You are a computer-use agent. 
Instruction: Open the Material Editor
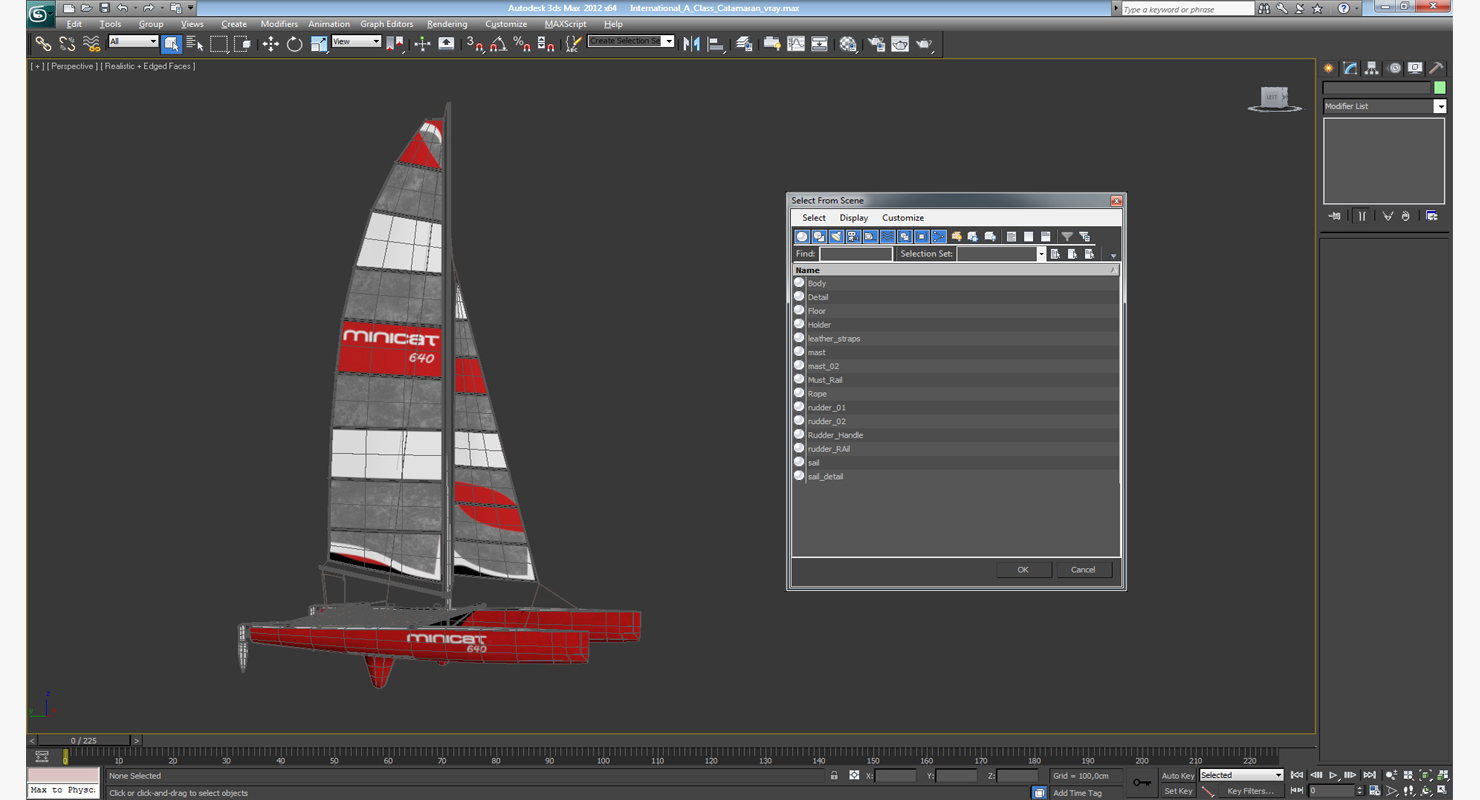pos(848,44)
